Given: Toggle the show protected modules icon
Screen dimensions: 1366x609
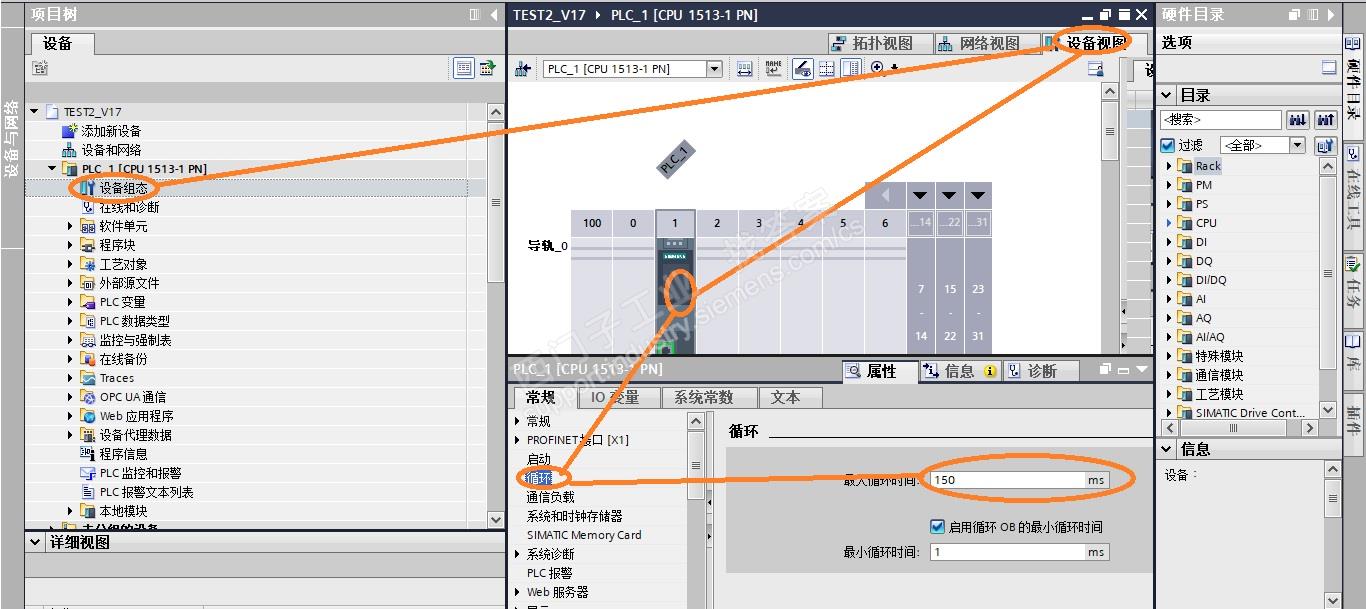Looking at the screenshot, I should pos(802,69).
